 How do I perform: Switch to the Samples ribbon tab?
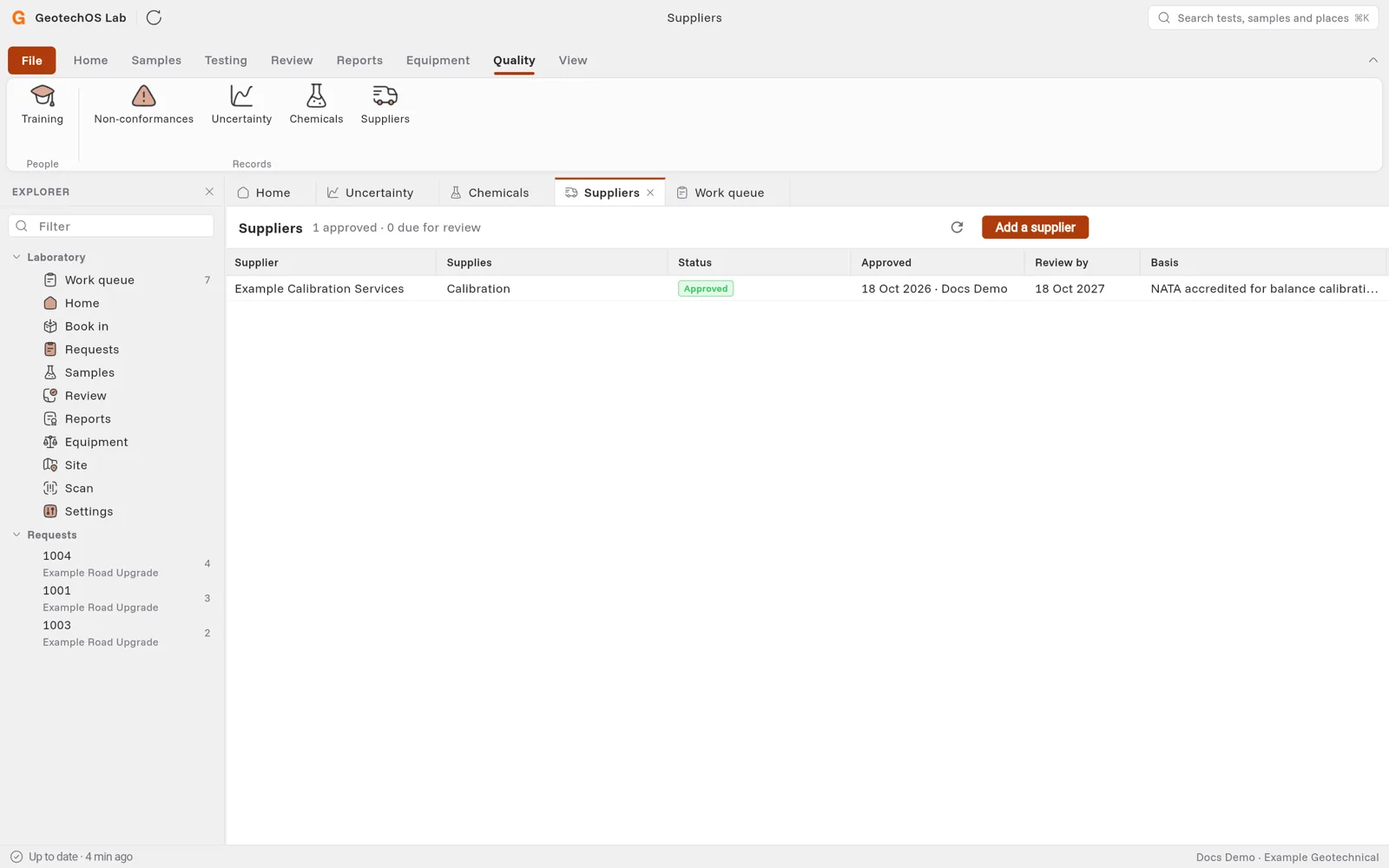click(x=156, y=60)
